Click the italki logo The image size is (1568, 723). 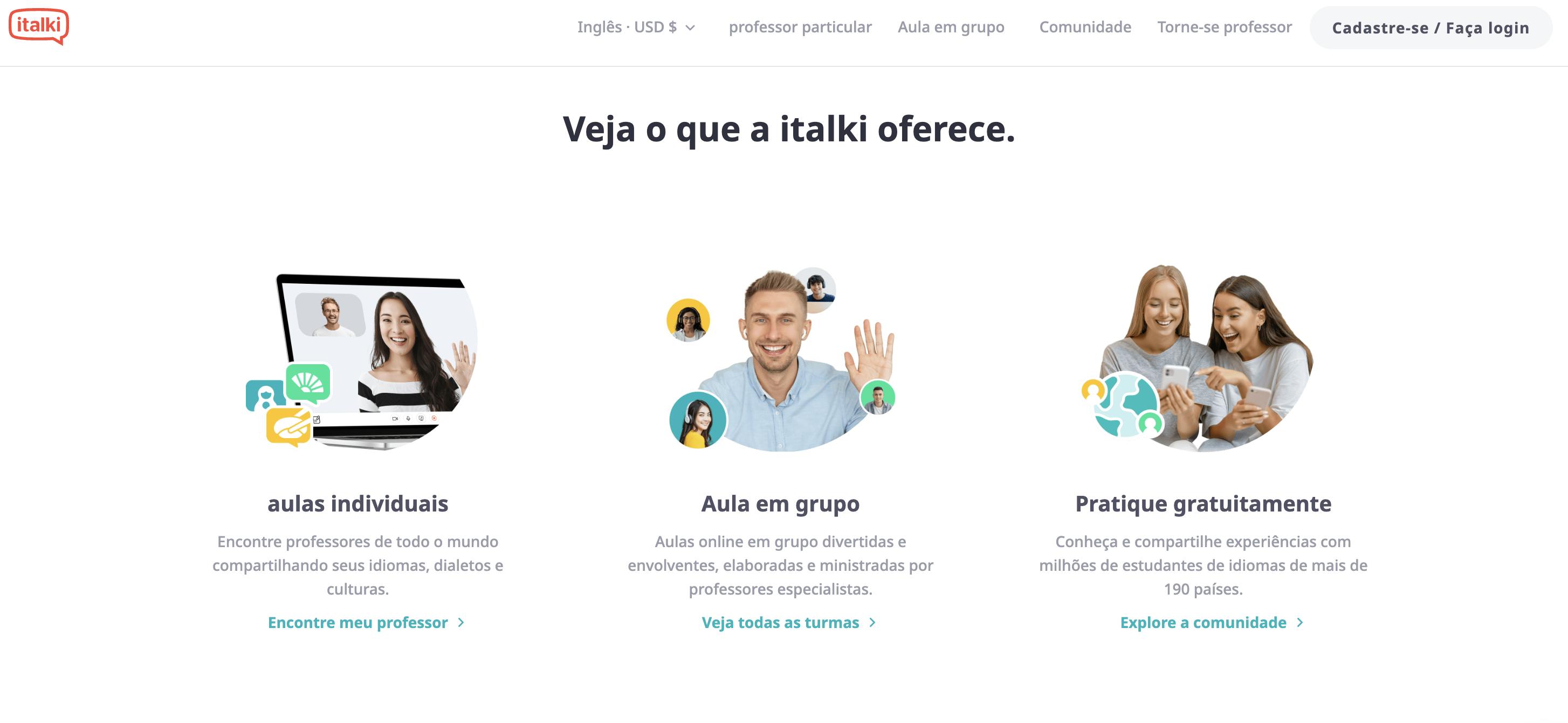pos(39,26)
